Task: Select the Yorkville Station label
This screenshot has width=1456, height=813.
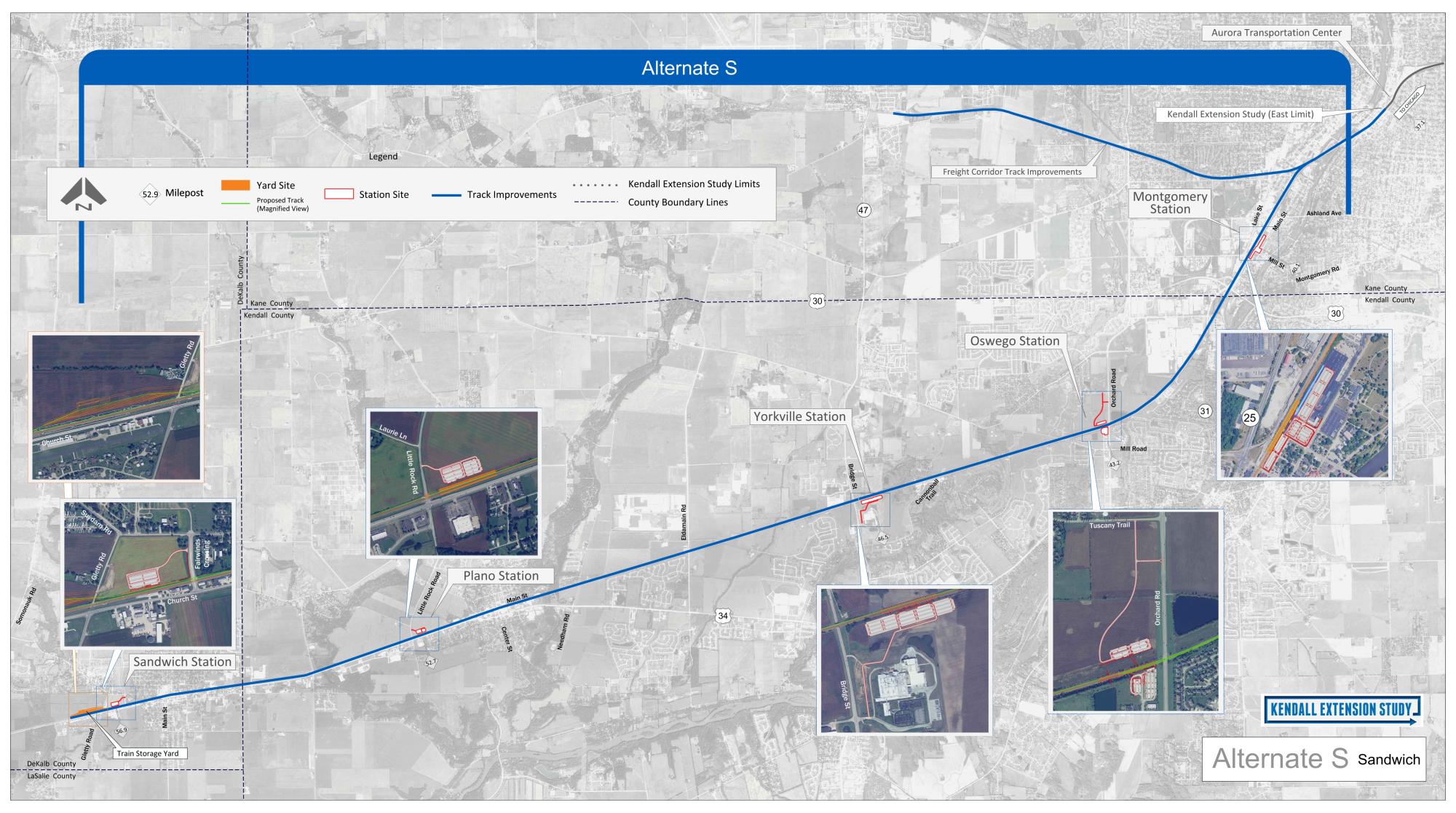Action: [x=799, y=416]
